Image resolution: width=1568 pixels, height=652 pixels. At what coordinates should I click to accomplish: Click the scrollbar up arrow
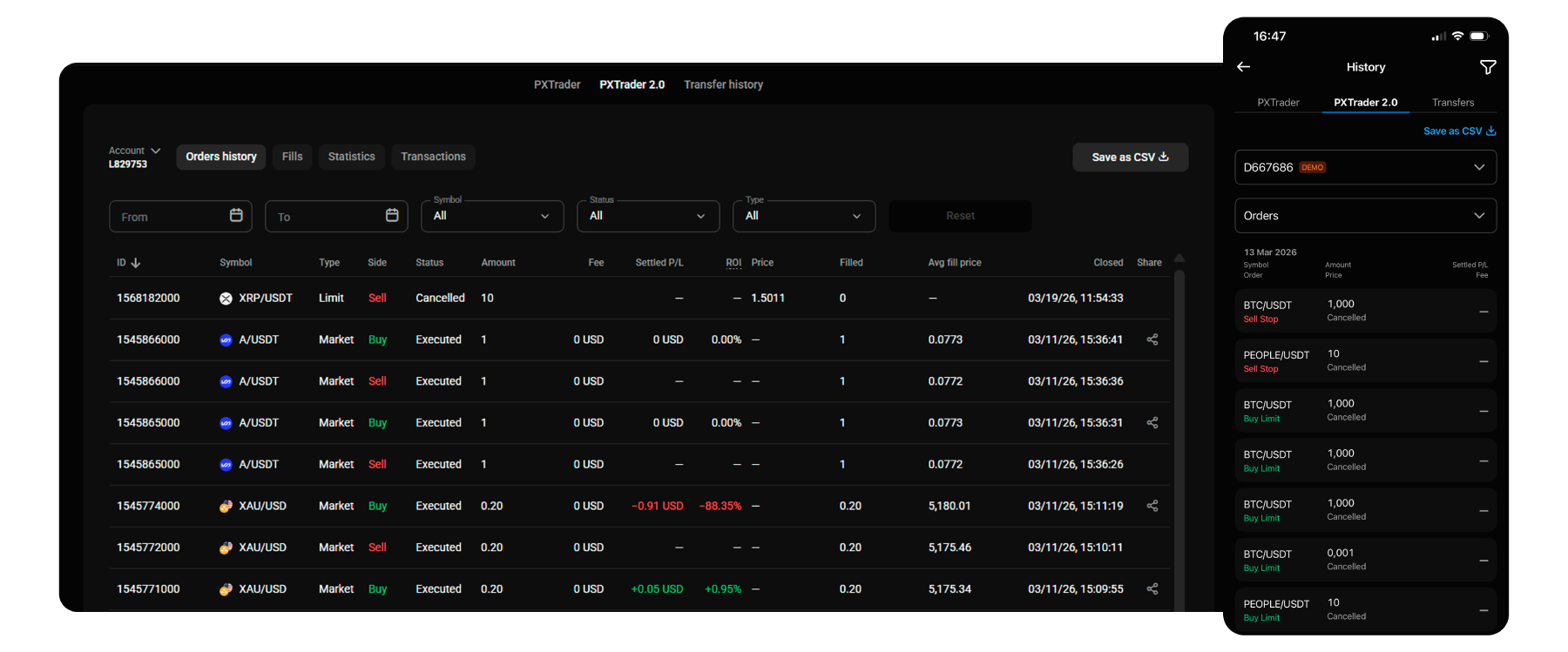(x=1179, y=259)
